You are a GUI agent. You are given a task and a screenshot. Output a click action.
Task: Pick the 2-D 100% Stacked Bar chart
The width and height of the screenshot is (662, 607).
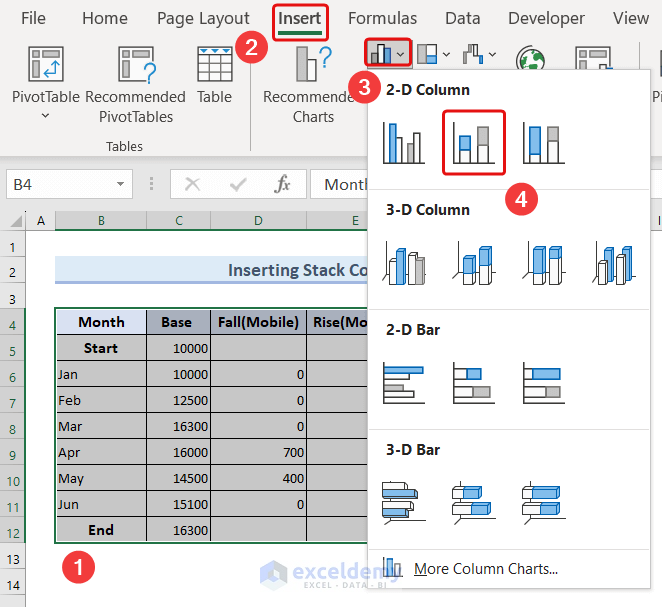pos(543,383)
